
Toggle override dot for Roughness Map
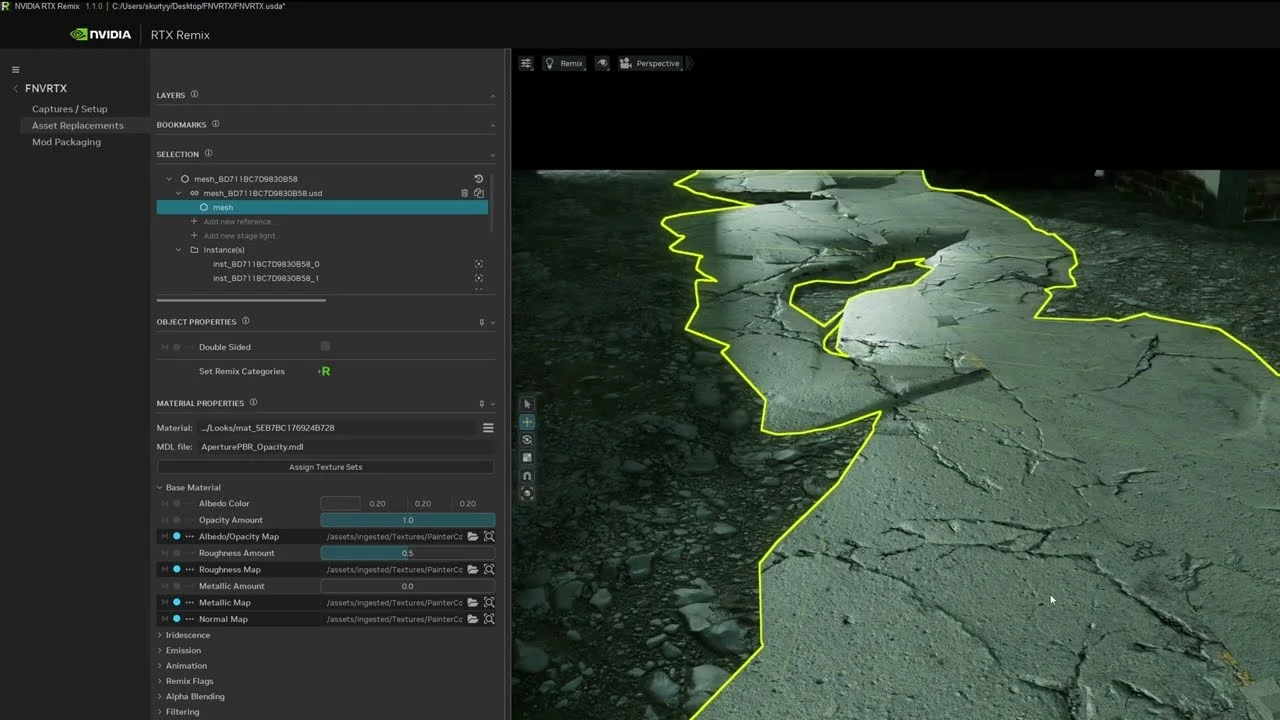(x=177, y=570)
